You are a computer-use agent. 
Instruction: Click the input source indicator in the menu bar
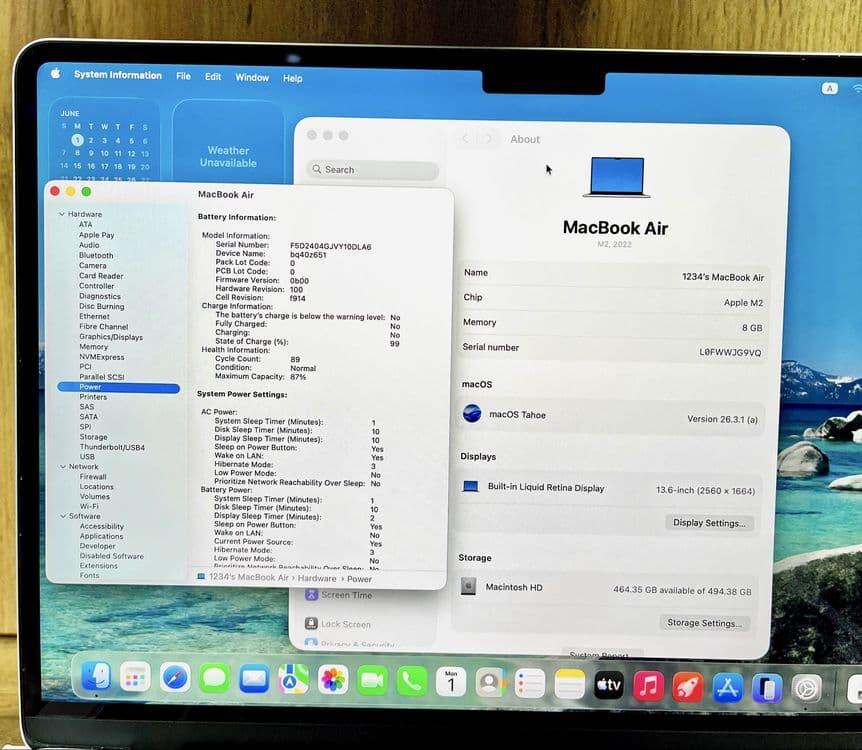click(830, 89)
